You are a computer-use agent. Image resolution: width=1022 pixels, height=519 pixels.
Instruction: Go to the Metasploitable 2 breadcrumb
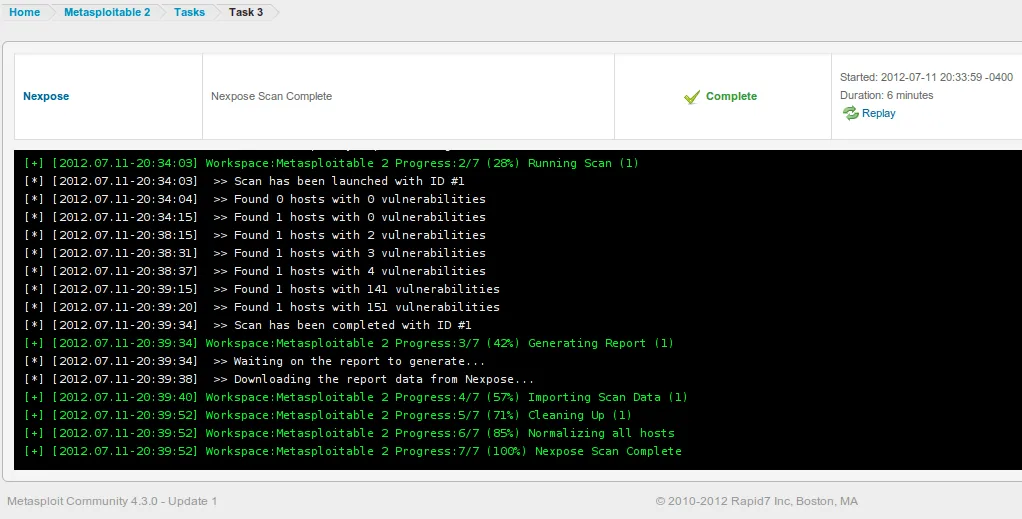[107, 12]
